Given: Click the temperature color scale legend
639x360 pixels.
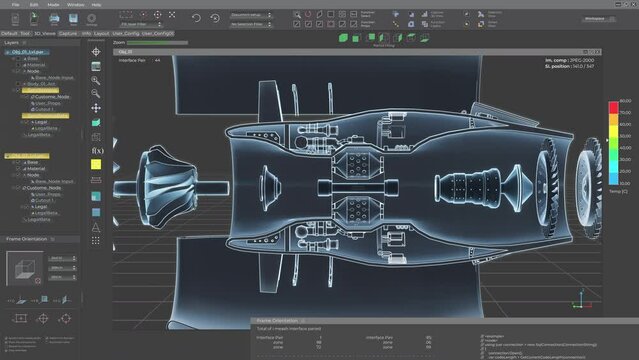Looking at the screenshot, I should [x=613, y=143].
